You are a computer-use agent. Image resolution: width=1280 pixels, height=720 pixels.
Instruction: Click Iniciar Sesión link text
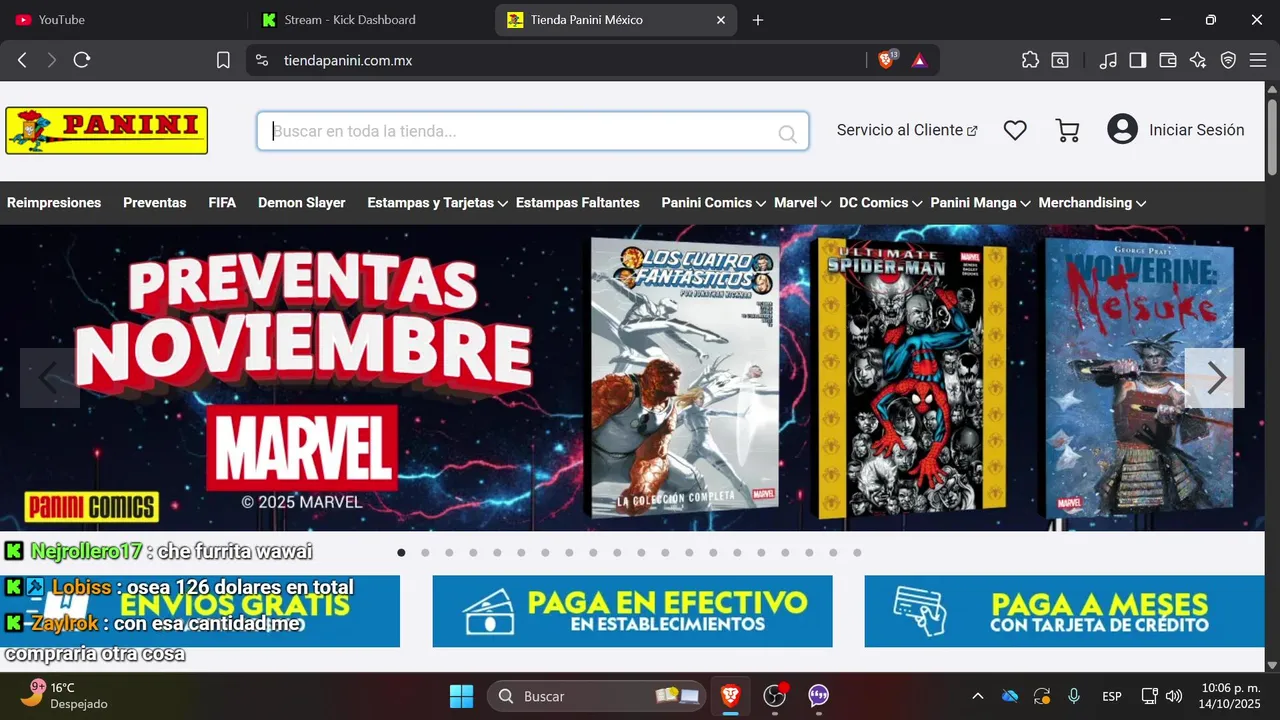click(x=1197, y=130)
